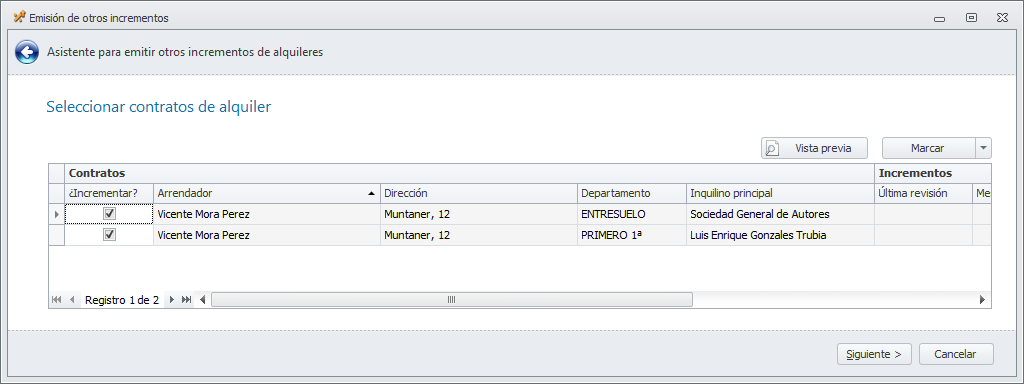Click Vicente Mora Perez in the PRIMERO 1ª row
The height and width of the screenshot is (384, 1024).
266,235
